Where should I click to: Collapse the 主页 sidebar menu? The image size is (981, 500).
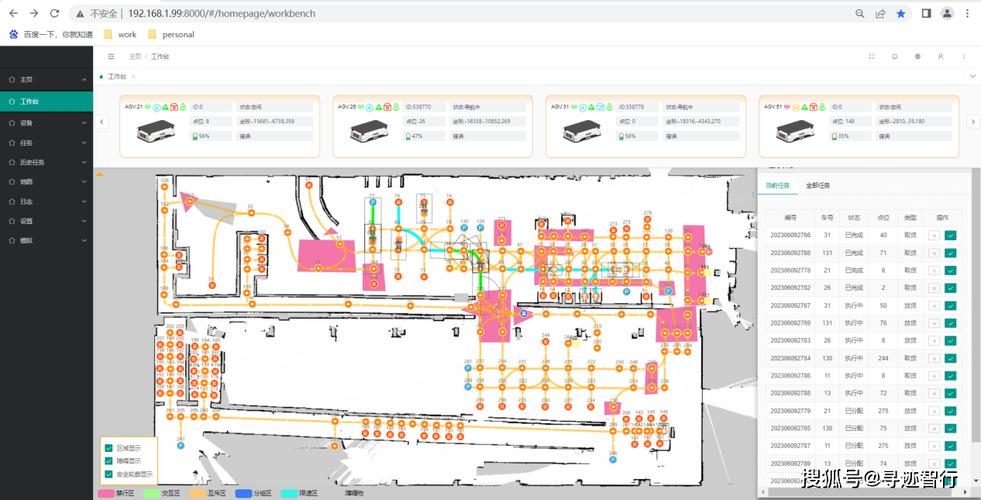coord(46,80)
